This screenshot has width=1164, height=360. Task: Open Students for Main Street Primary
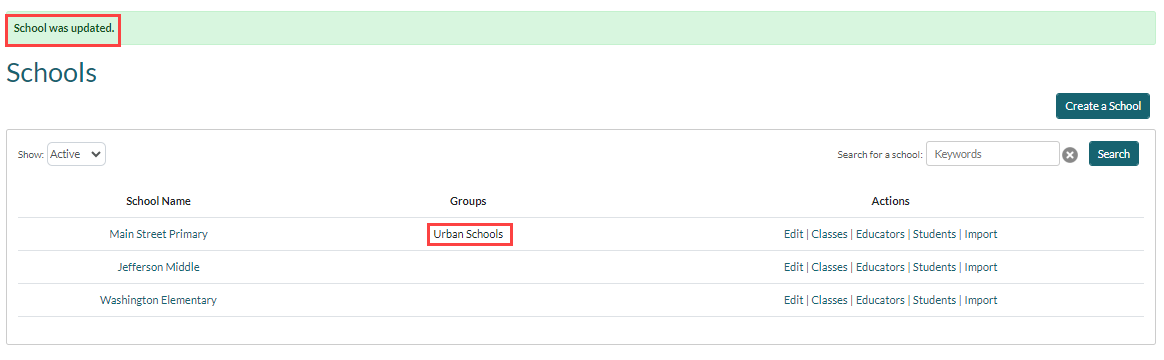(935, 234)
